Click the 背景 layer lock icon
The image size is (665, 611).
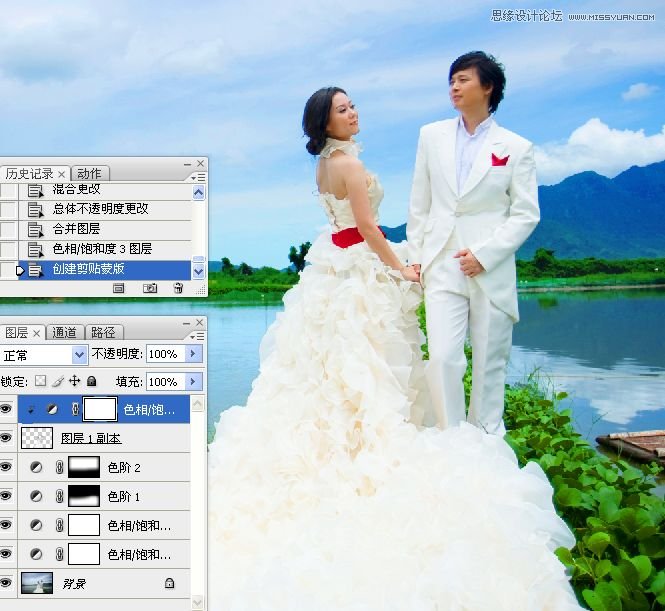click(169, 583)
